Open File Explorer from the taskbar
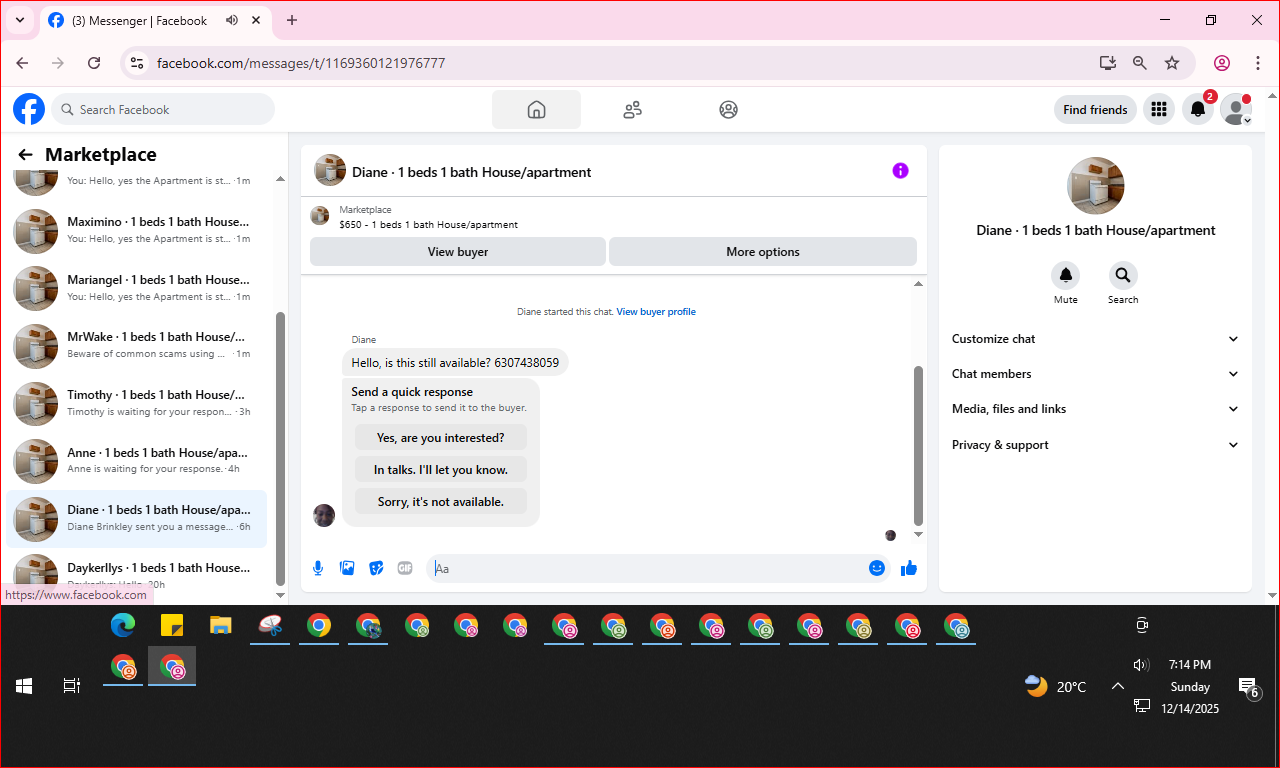The width and height of the screenshot is (1280, 768). tap(221, 626)
